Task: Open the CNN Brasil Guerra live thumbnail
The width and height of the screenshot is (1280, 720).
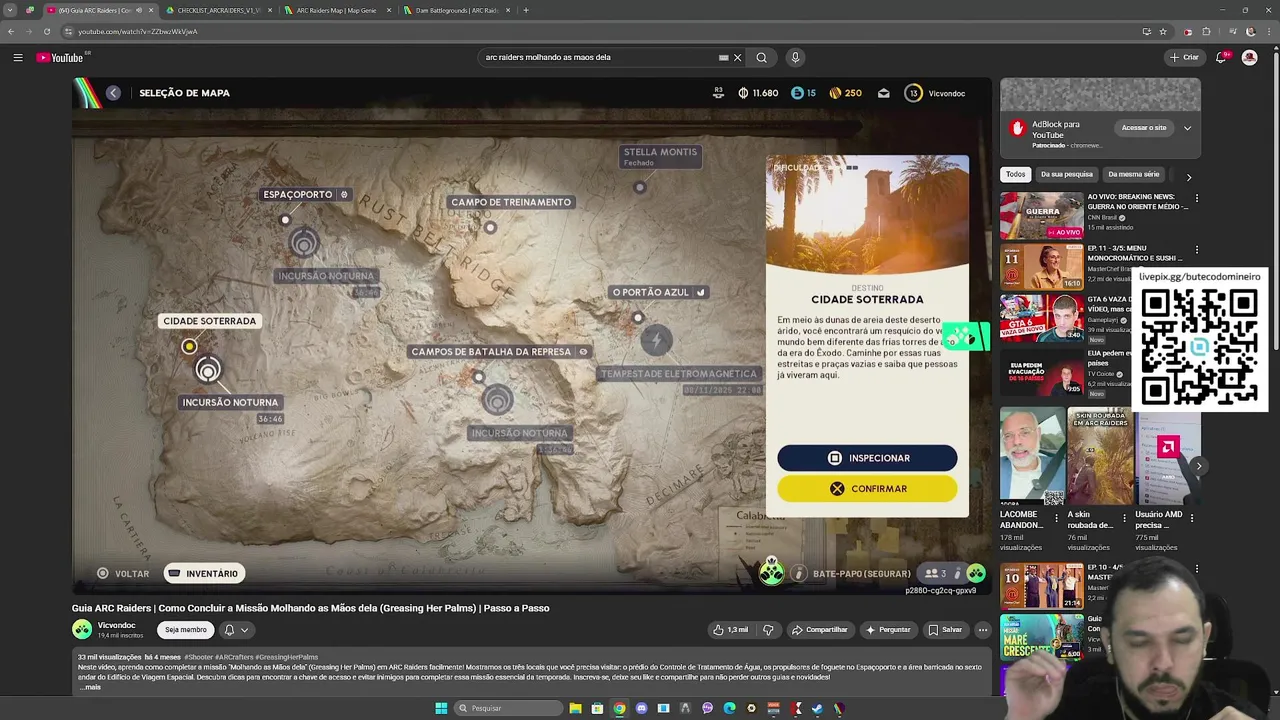Action: [1042, 216]
